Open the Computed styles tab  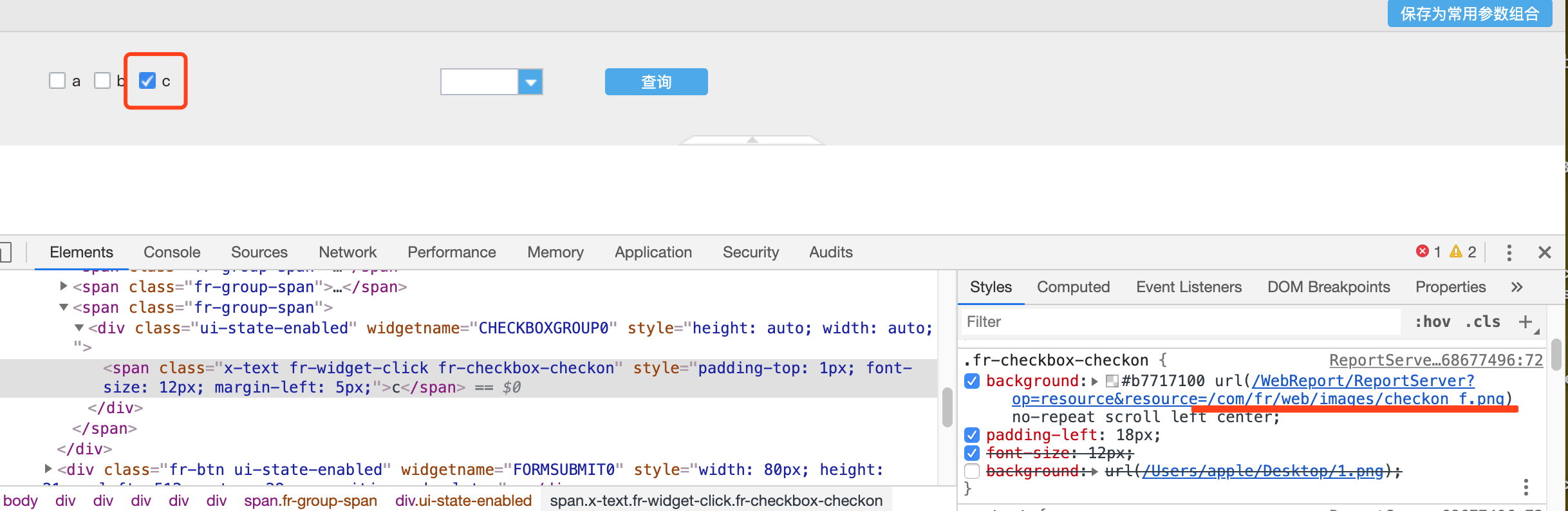point(1073,287)
